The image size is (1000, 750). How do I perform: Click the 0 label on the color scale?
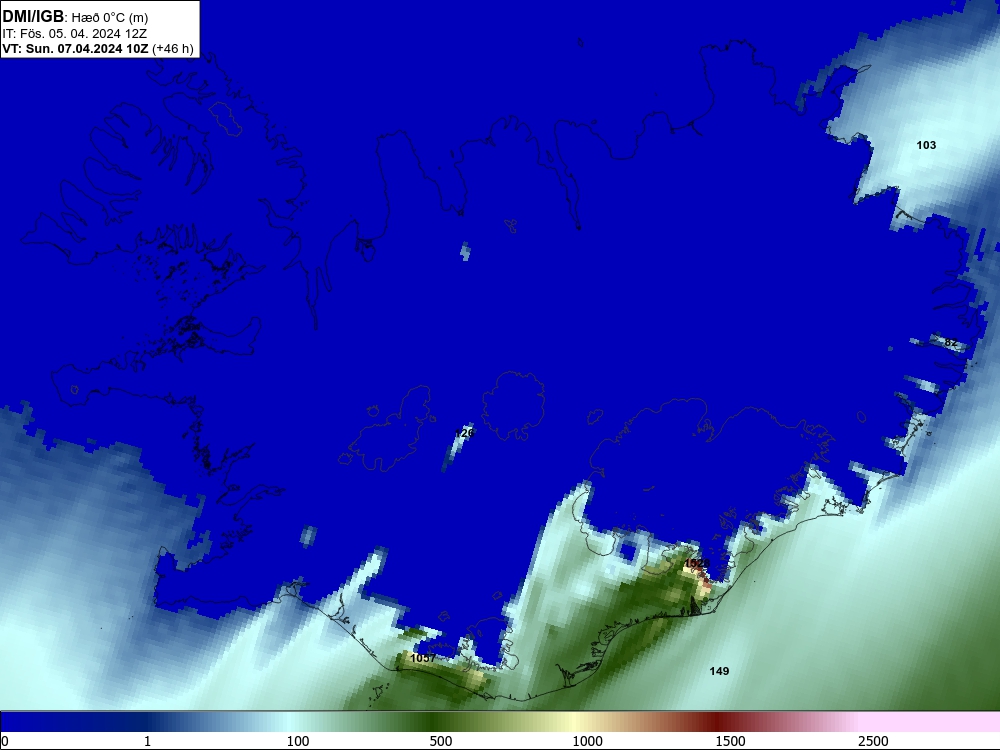[x=5, y=741]
